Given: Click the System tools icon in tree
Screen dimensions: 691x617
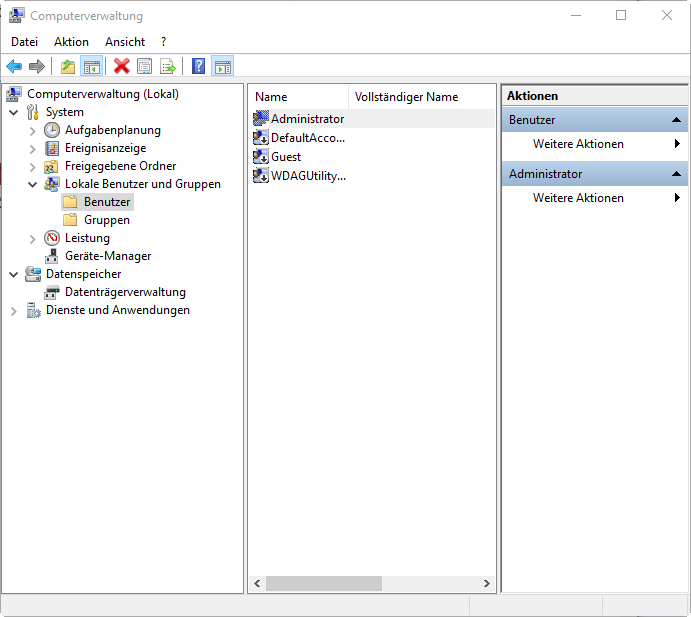Looking at the screenshot, I should (x=33, y=112).
